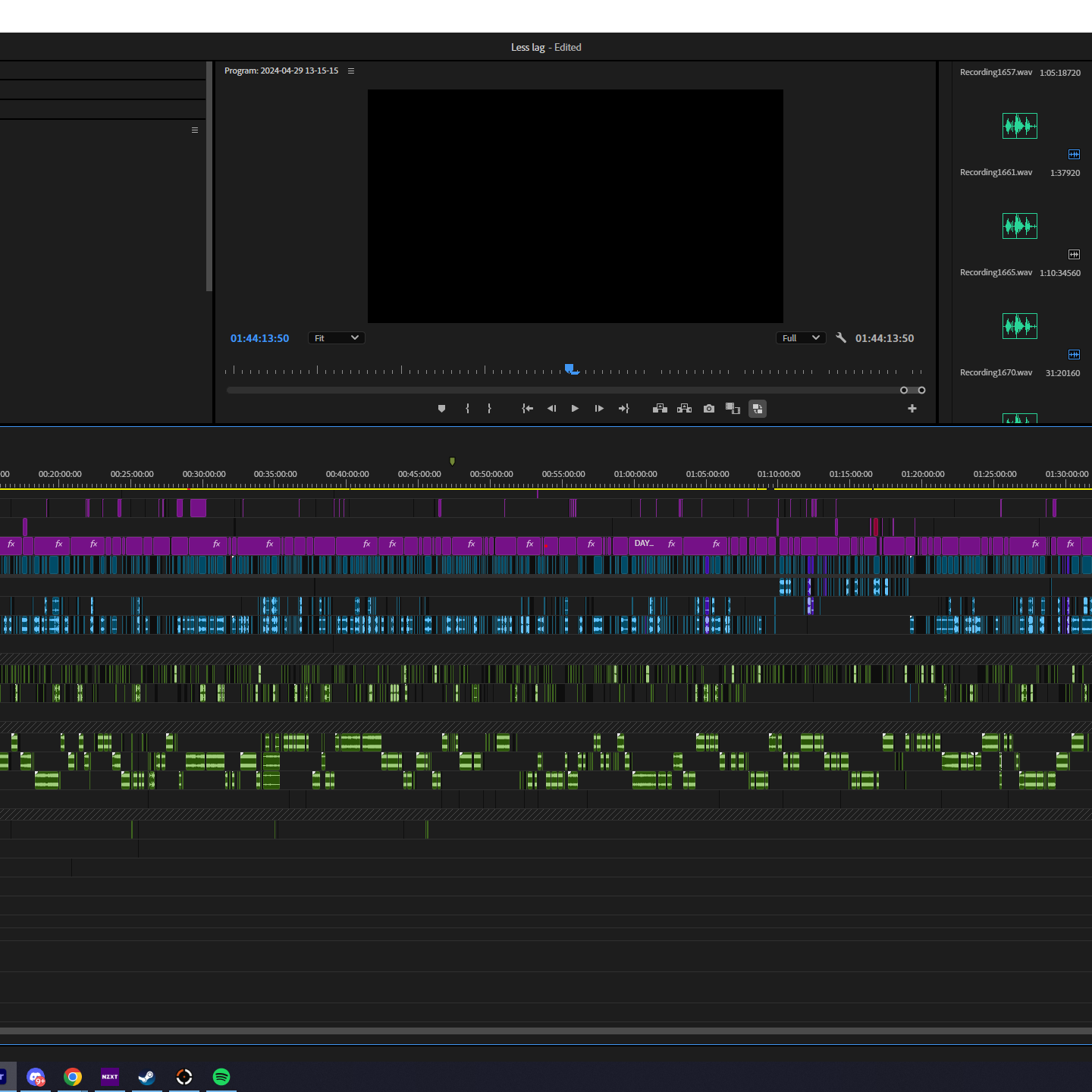
Task: Click the blue playhead on monitor ruler
Action: [x=570, y=369]
